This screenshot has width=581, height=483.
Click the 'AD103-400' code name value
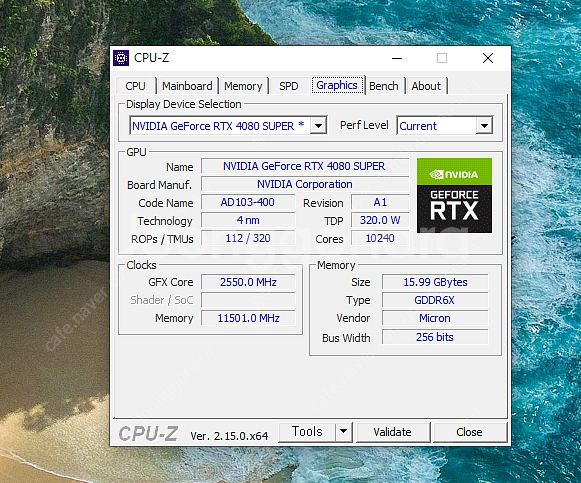coord(248,202)
